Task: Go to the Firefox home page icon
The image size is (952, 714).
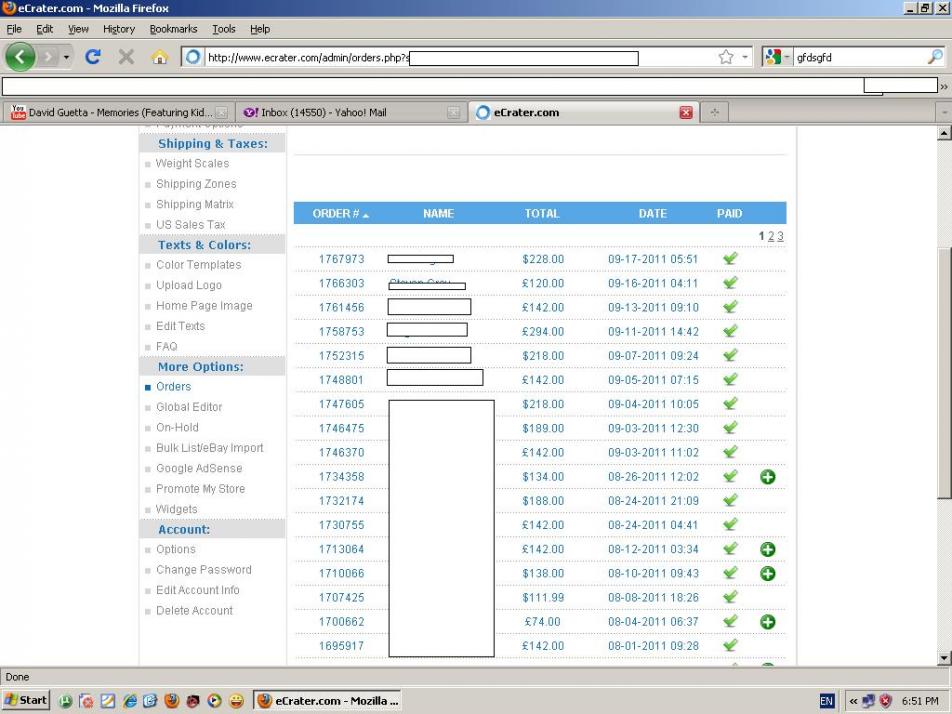Action: click(x=159, y=57)
